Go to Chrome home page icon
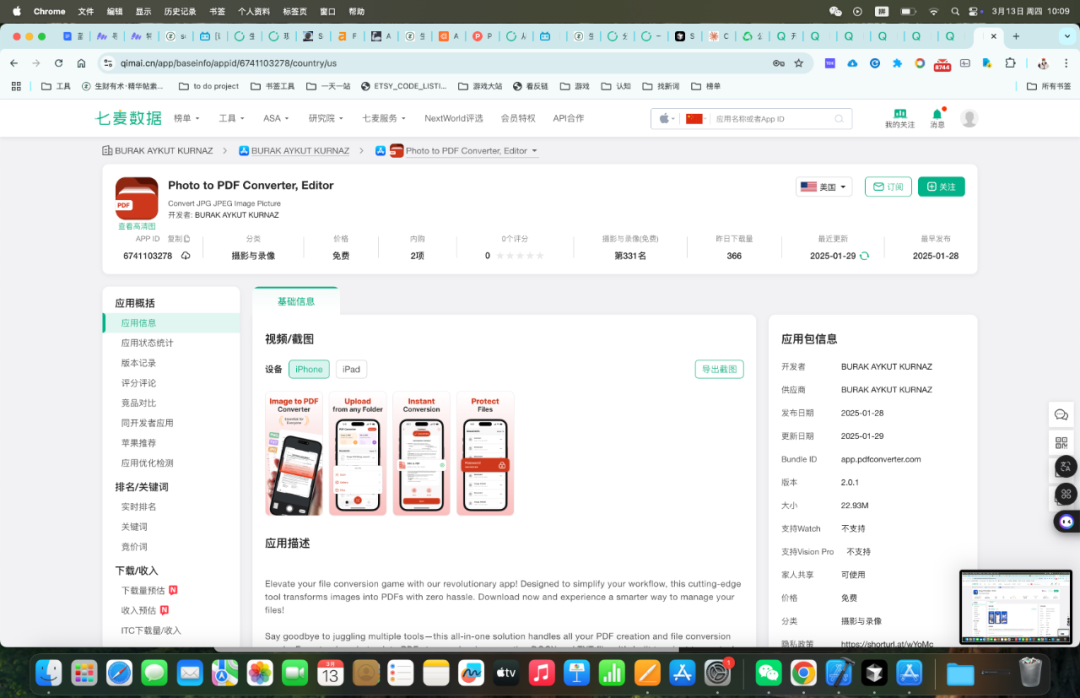The width and height of the screenshot is (1080, 698). 81,63
